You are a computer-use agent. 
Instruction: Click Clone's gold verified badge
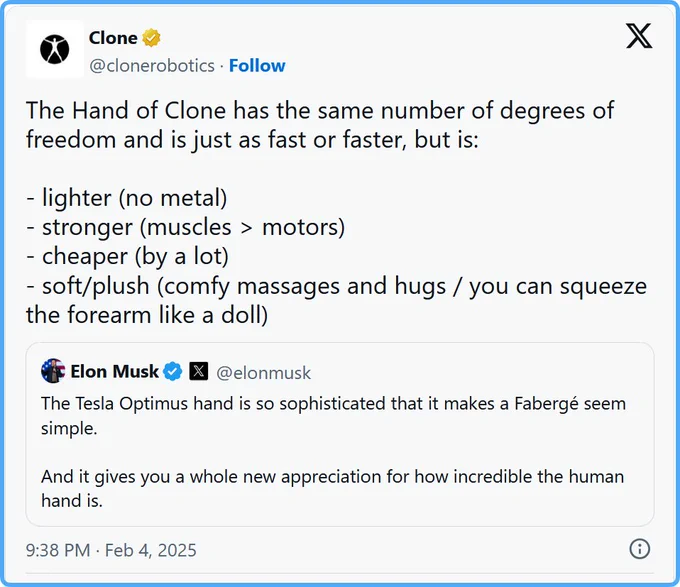pos(151,38)
